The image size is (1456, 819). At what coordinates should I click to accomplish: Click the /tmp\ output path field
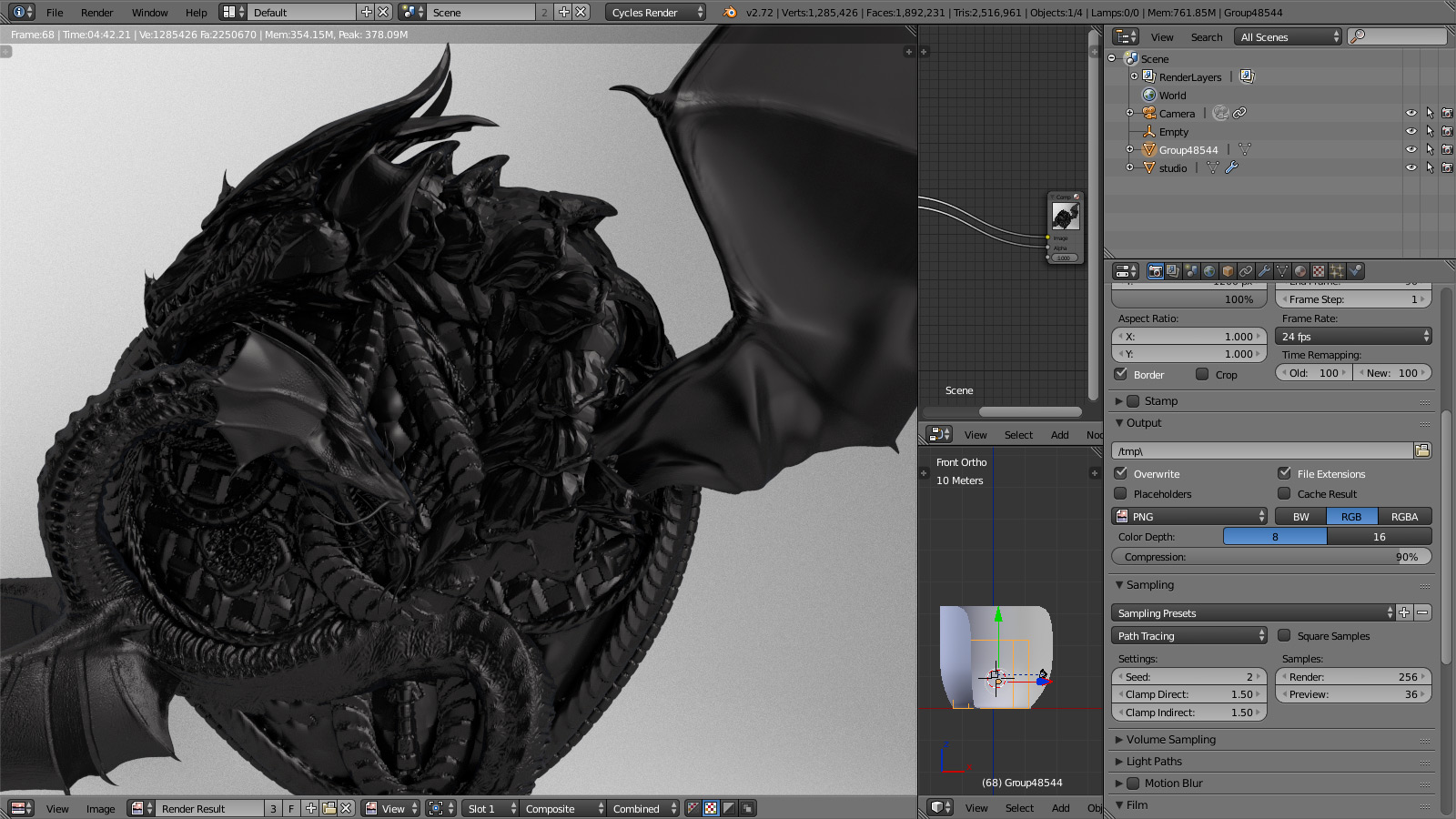[x=1261, y=450]
